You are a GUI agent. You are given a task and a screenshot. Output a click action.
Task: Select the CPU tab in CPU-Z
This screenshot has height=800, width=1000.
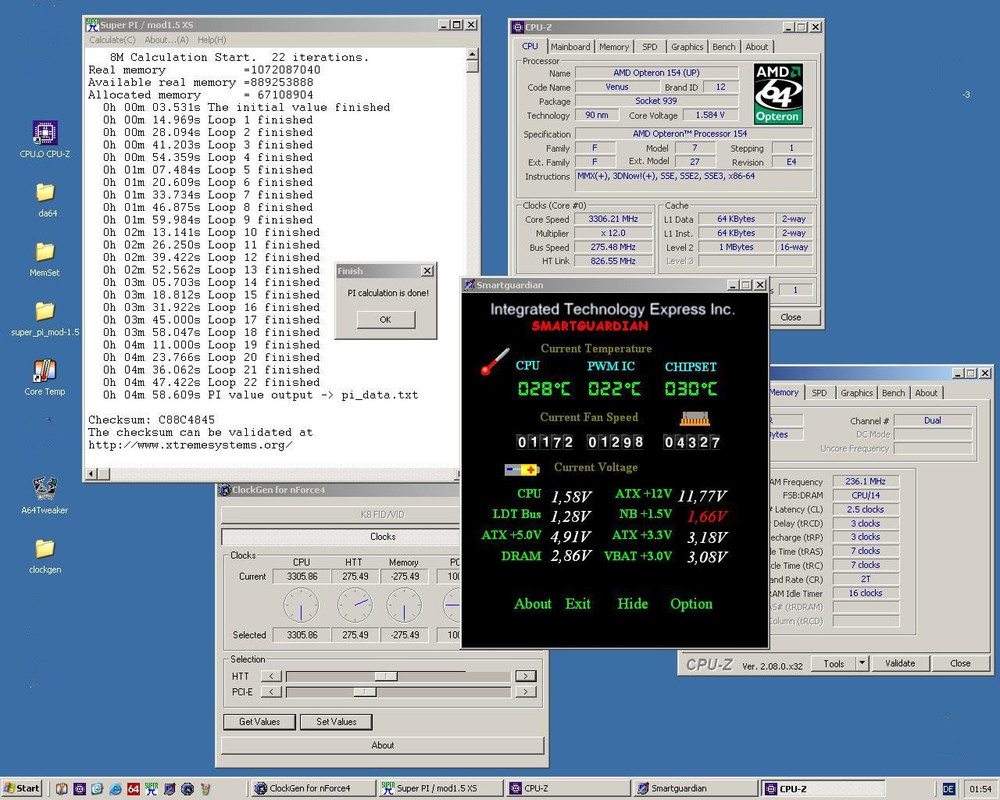[x=530, y=46]
